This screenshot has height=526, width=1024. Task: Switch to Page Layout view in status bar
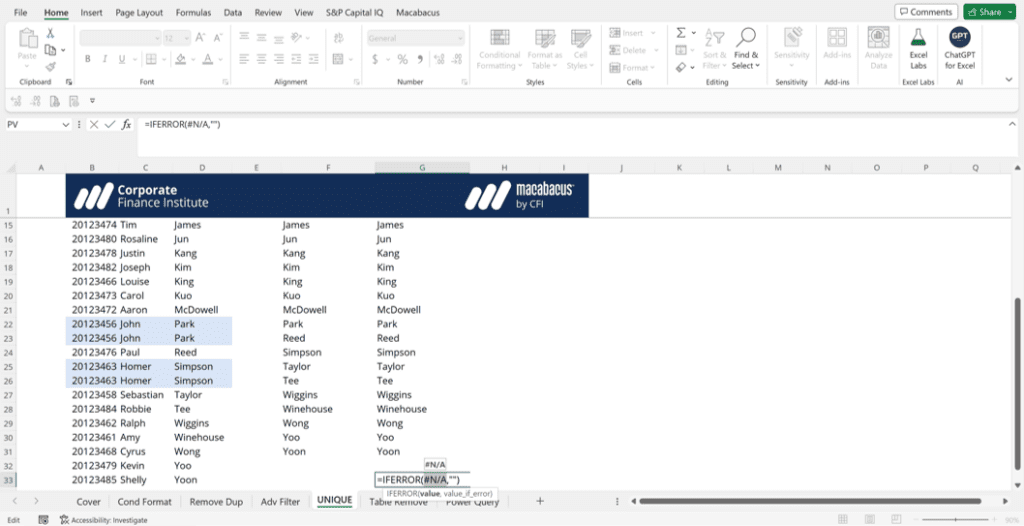click(x=882, y=519)
